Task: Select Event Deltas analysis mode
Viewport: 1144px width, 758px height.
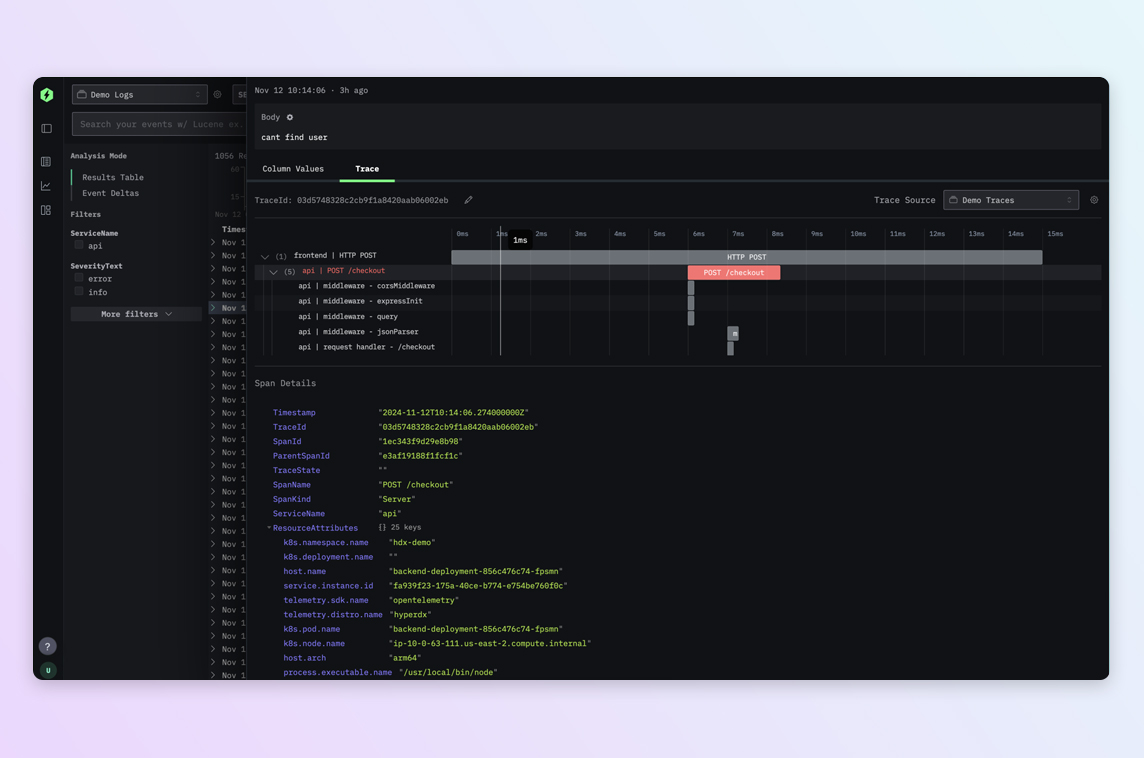Action: [110, 193]
